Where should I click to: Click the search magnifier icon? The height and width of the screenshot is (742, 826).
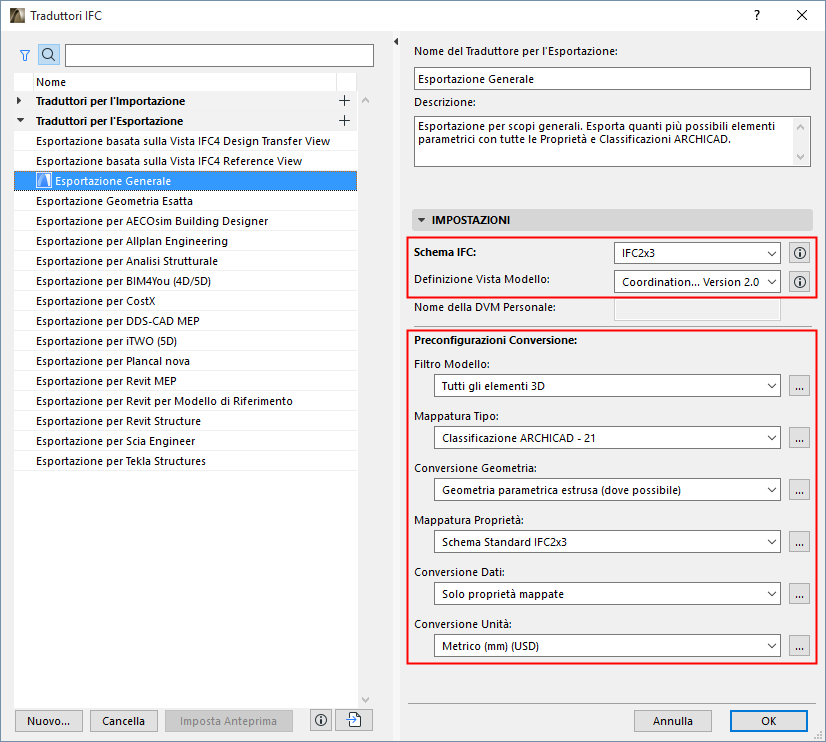(x=48, y=55)
